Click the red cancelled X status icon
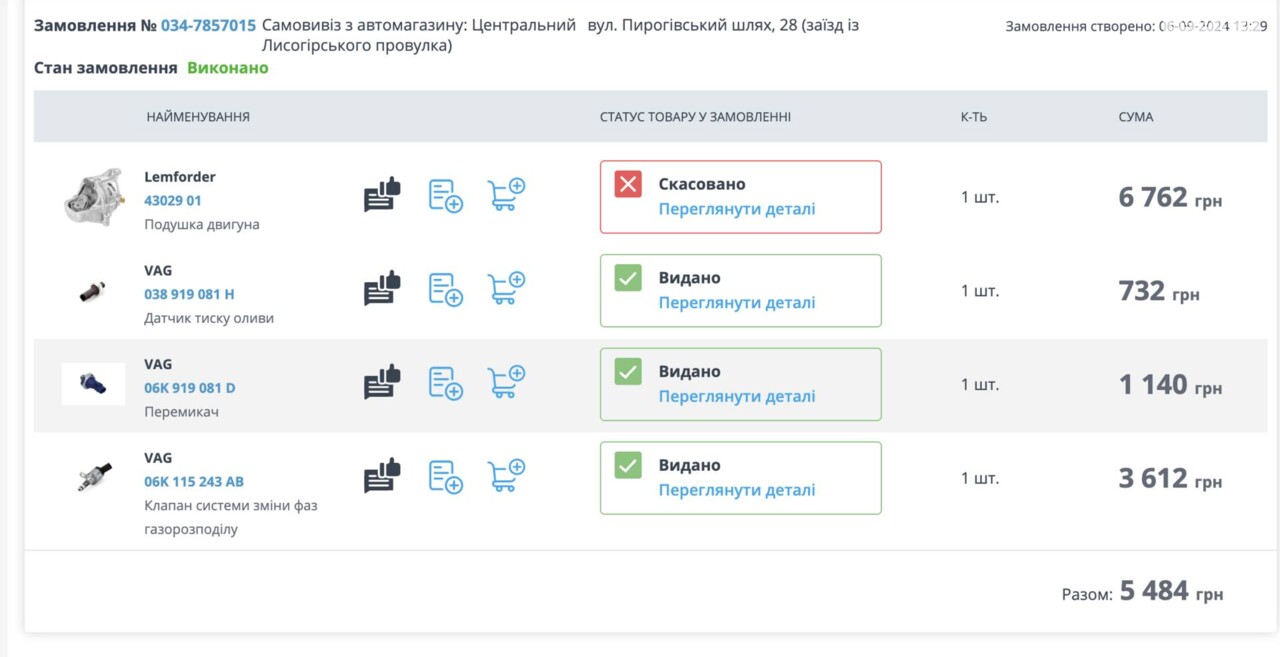This screenshot has width=1280, height=657. click(628, 184)
